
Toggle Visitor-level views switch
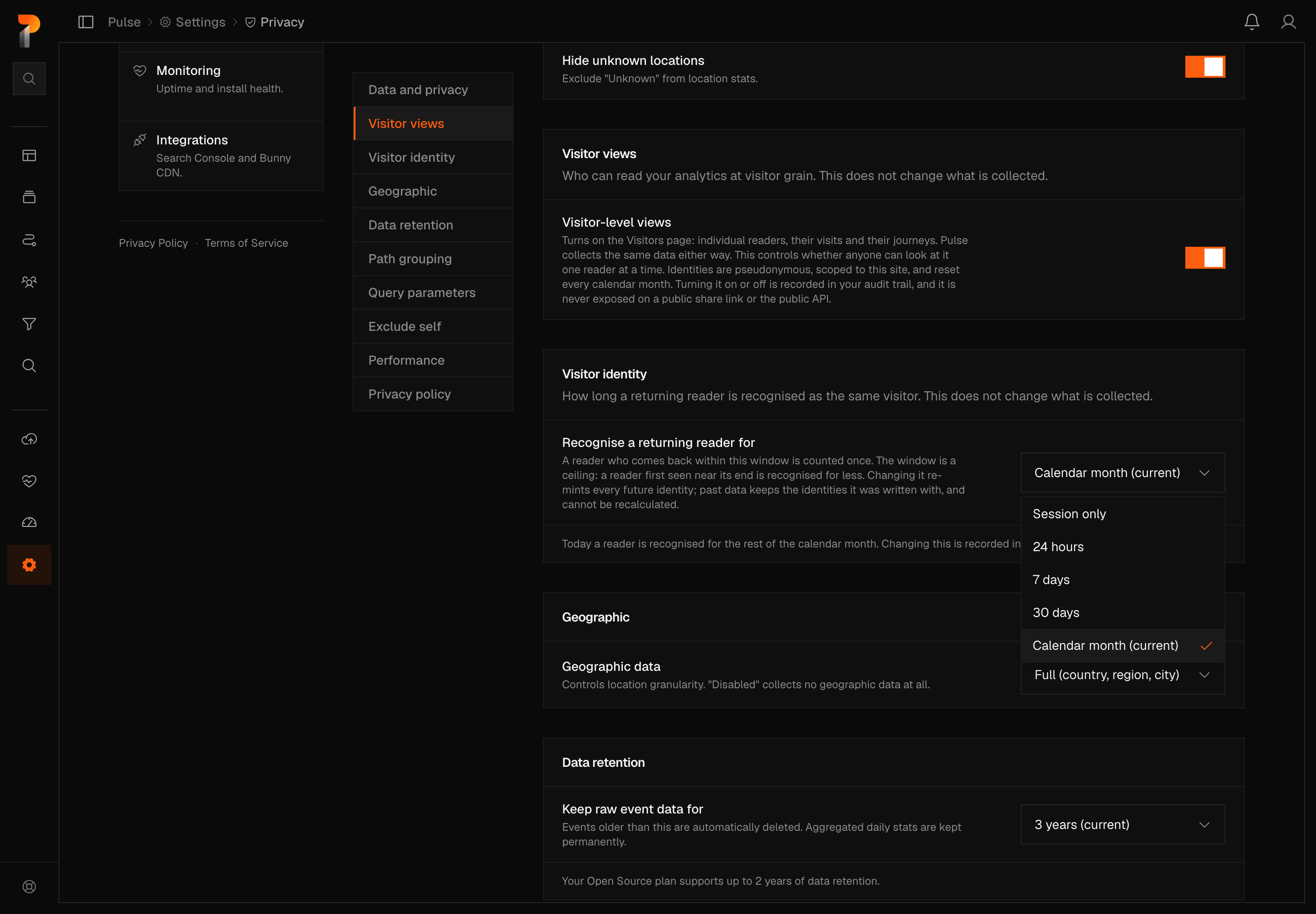click(1205, 258)
